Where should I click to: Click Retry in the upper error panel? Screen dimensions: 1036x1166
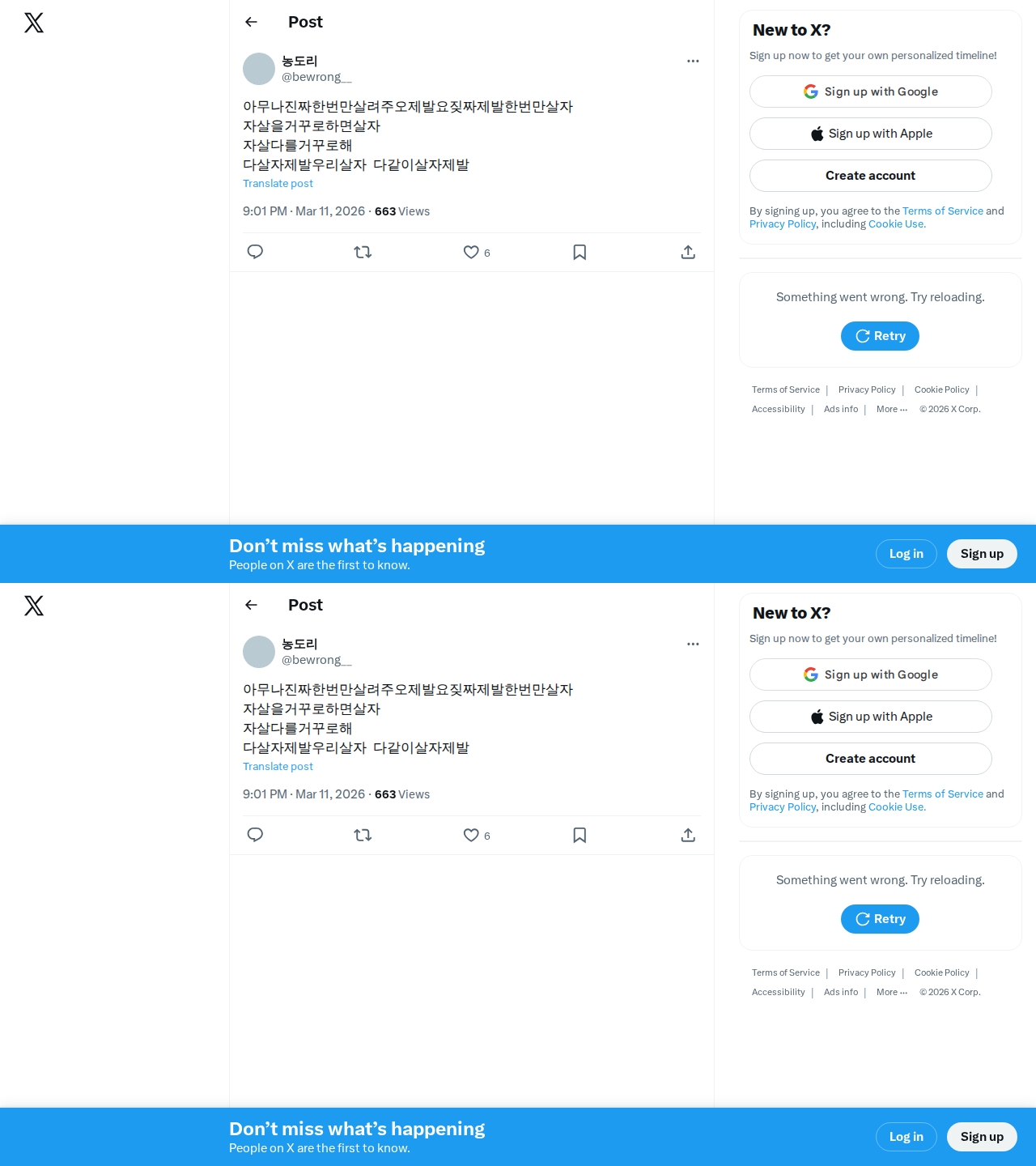[880, 336]
